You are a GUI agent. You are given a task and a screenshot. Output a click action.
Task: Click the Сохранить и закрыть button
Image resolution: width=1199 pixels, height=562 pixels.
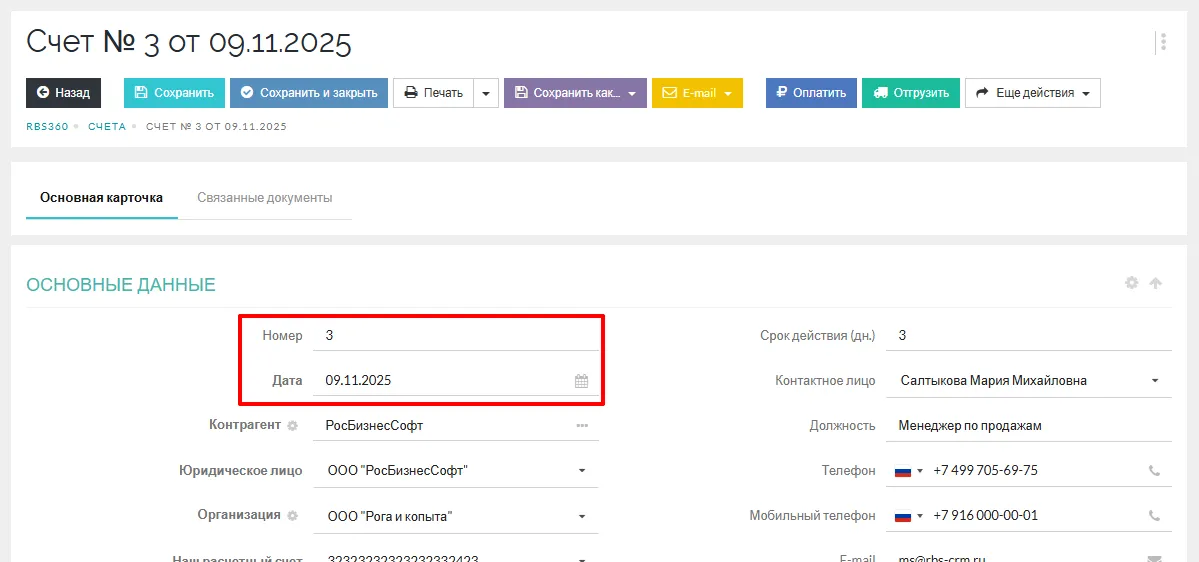(x=308, y=93)
